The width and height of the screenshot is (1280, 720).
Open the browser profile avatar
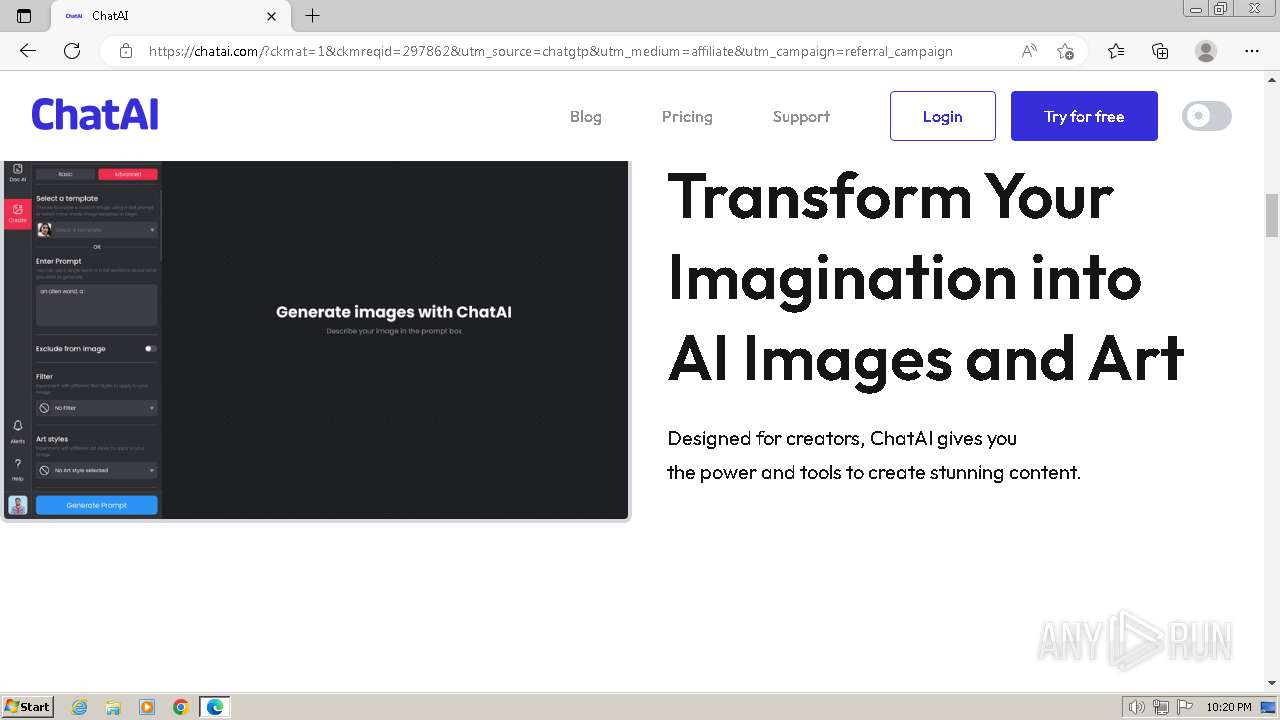(x=1206, y=51)
